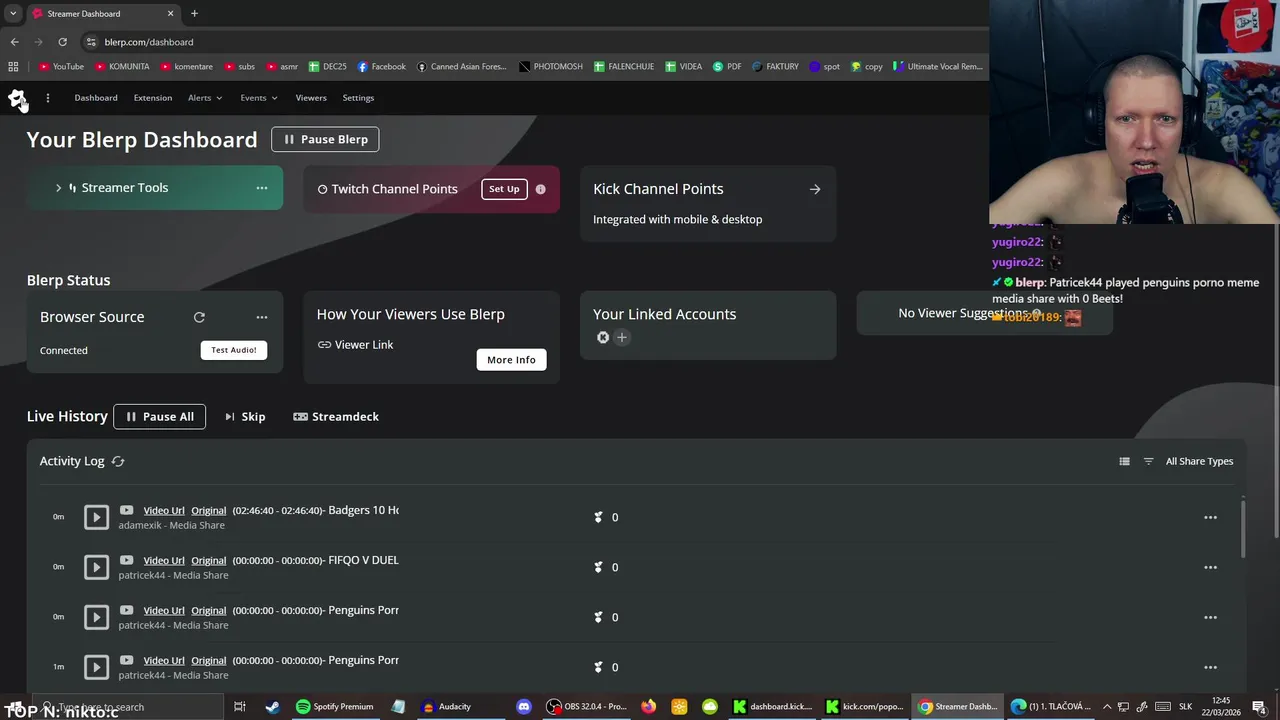Go to Viewers nav item
1280x720 pixels.
(311, 98)
